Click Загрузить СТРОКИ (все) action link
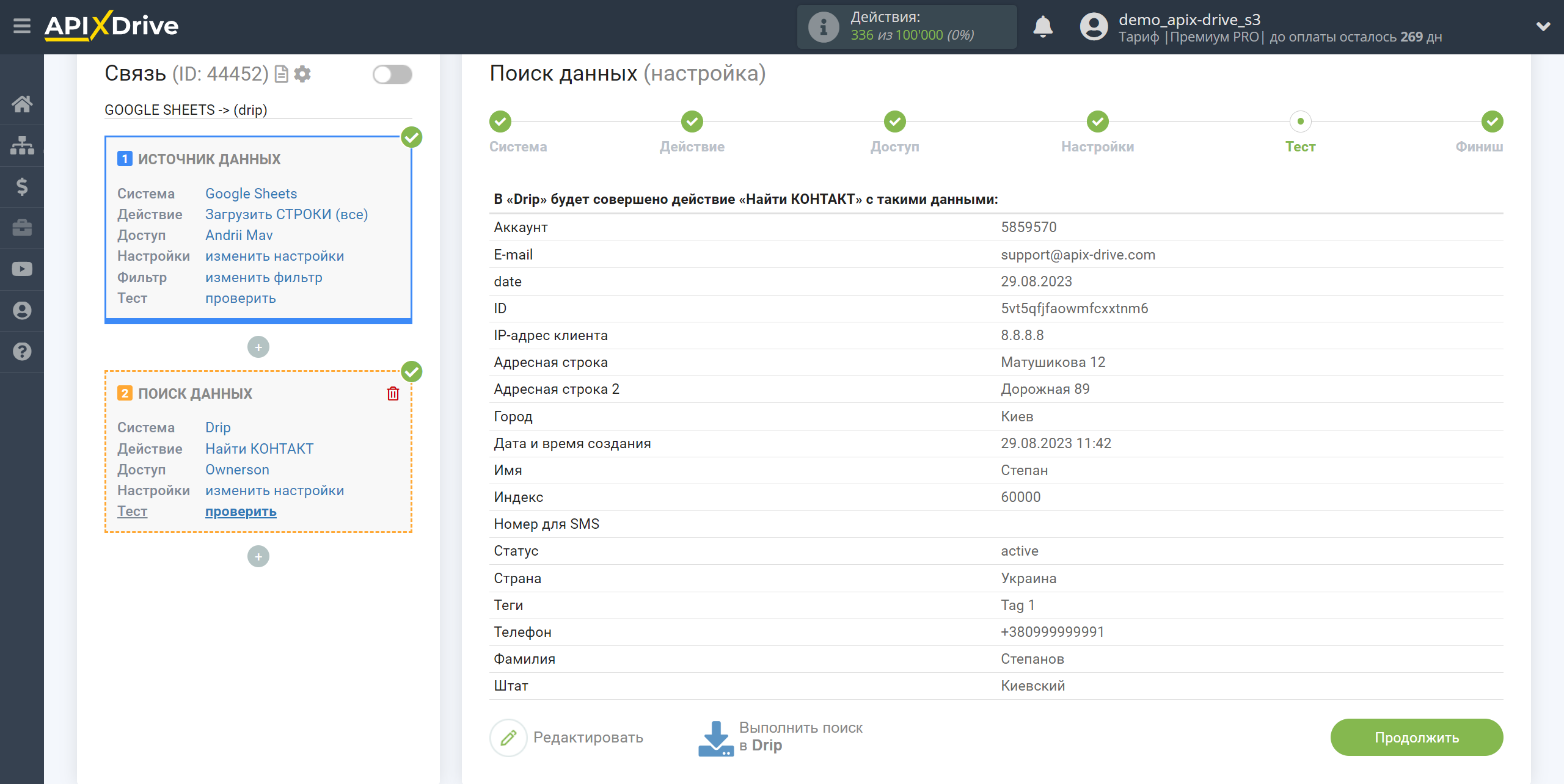Screen dimensions: 1564x784 (287, 214)
